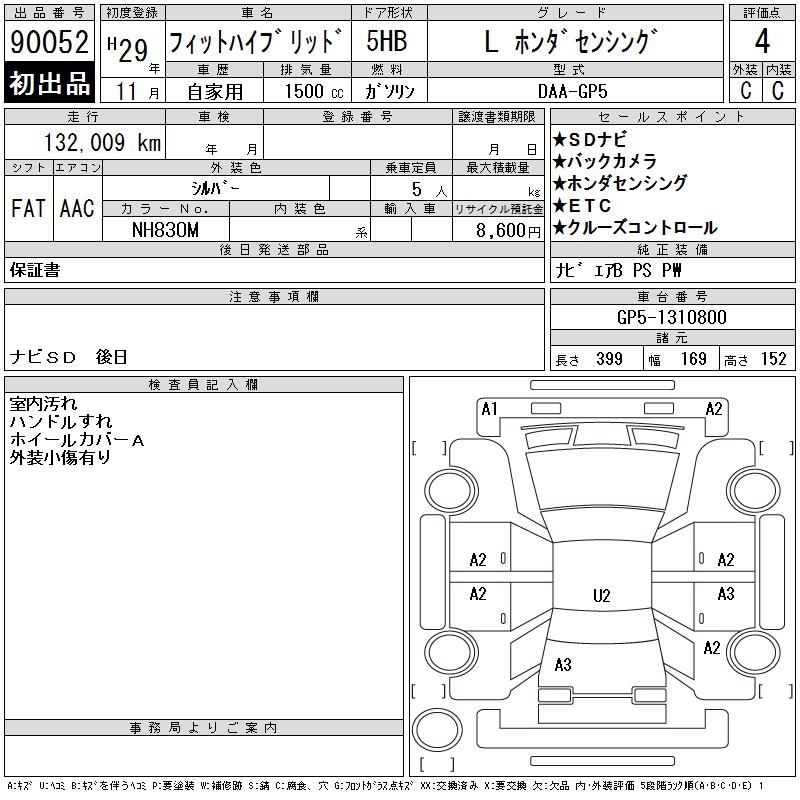Select the A3 mark on the side door
The image size is (800, 800).
[x=726, y=594]
